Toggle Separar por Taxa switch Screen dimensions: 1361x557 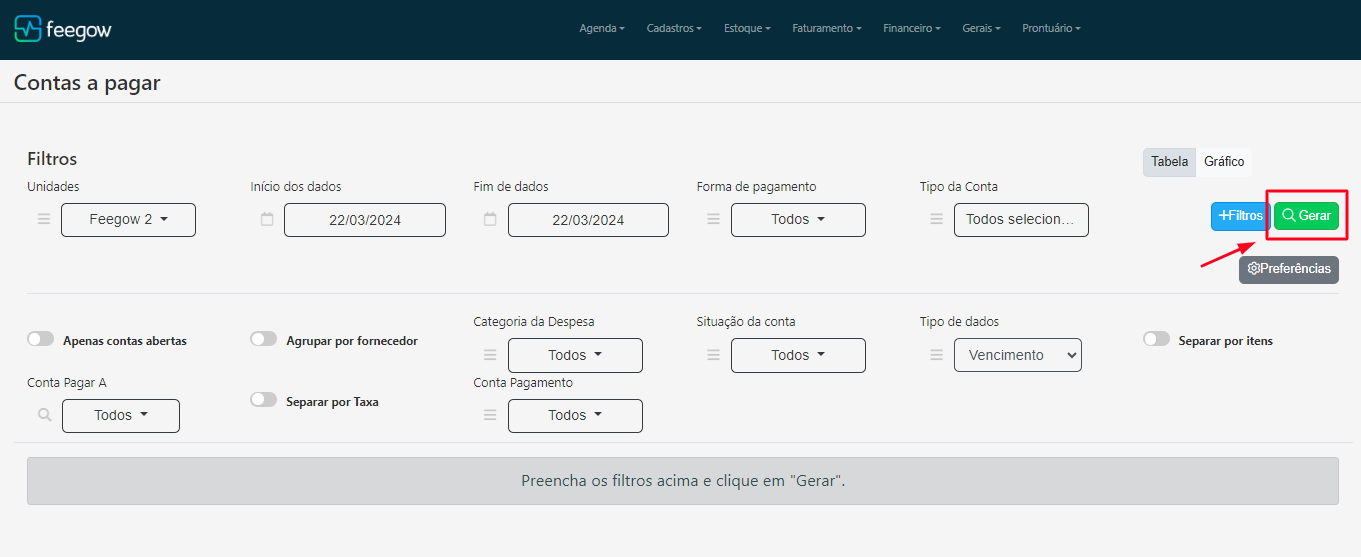[x=264, y=399]
